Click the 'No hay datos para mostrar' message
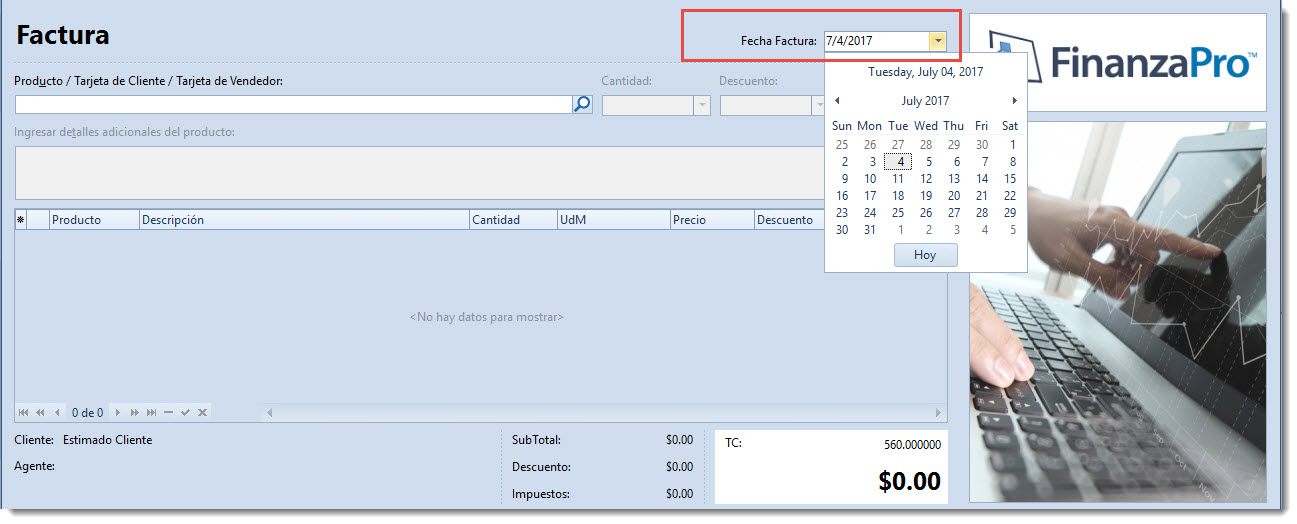The height and width of the screenshot is (524, 1297). (487, 317)
